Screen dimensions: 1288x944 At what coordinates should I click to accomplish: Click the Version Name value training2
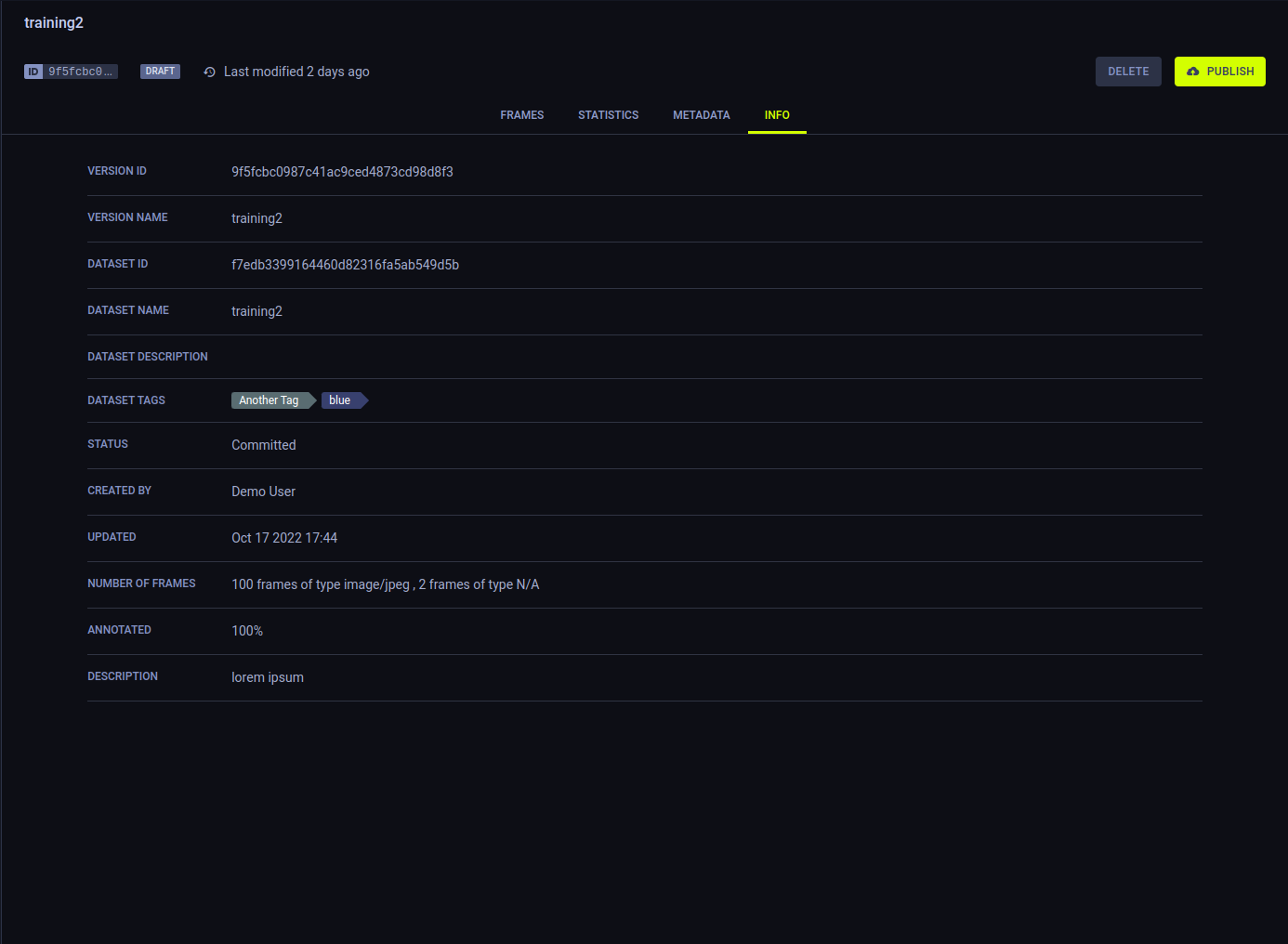click(256, 218)
